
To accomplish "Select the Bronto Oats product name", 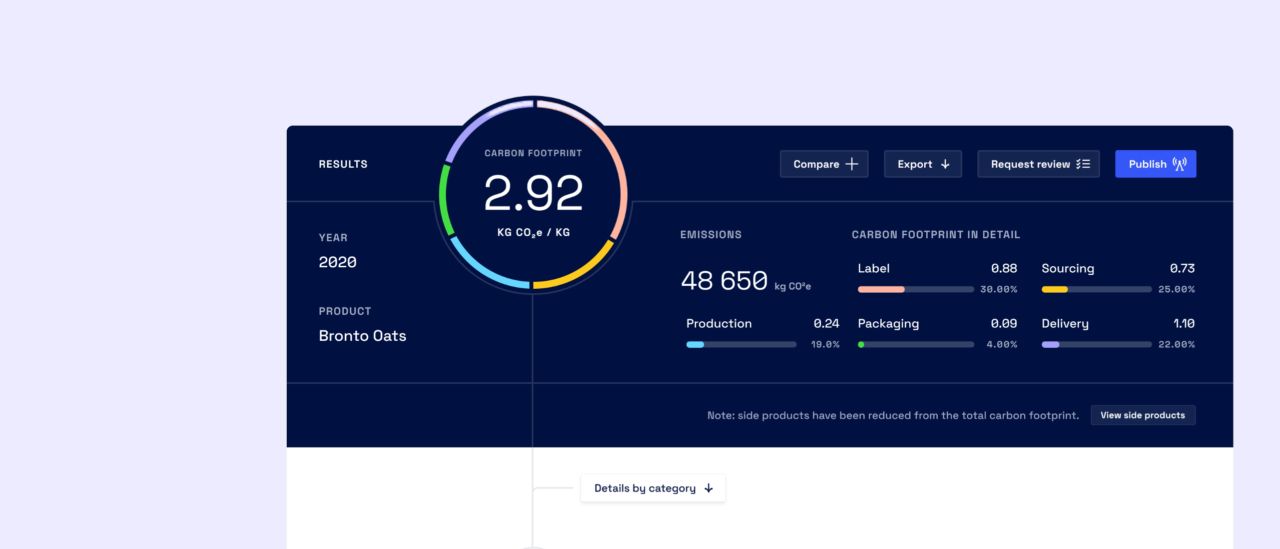I will 362,336.
